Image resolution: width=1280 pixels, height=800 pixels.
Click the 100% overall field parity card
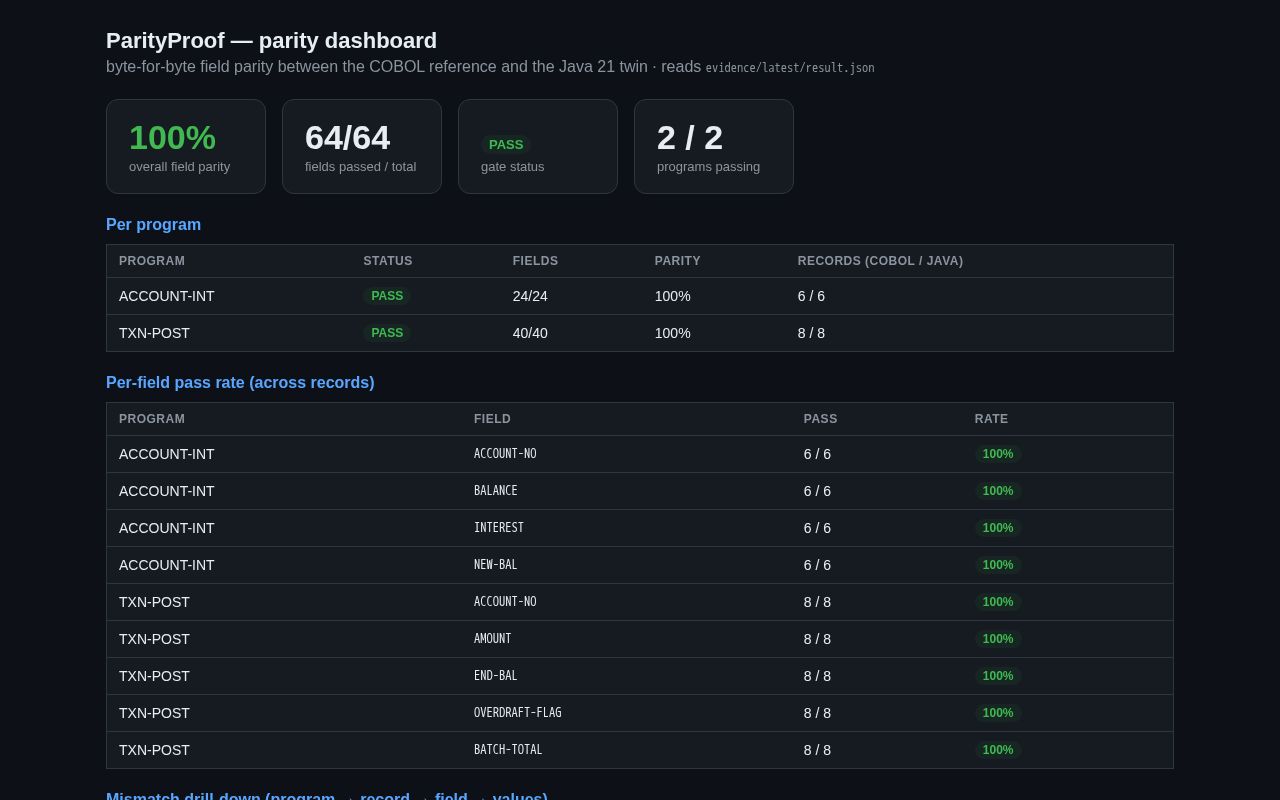tap(186, 146)
